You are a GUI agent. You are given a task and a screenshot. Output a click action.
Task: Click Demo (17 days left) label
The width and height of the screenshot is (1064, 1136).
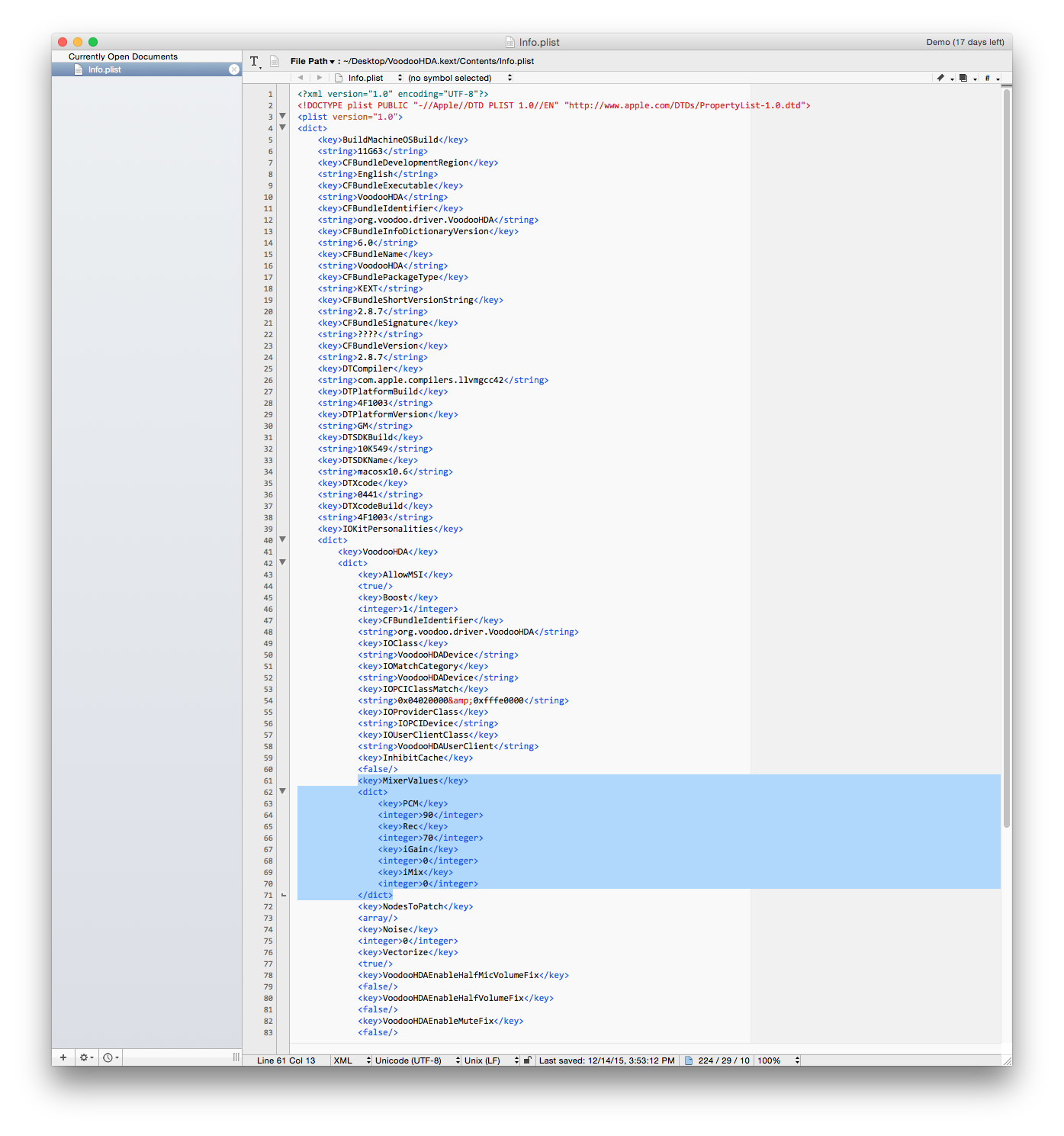point(965,42)
